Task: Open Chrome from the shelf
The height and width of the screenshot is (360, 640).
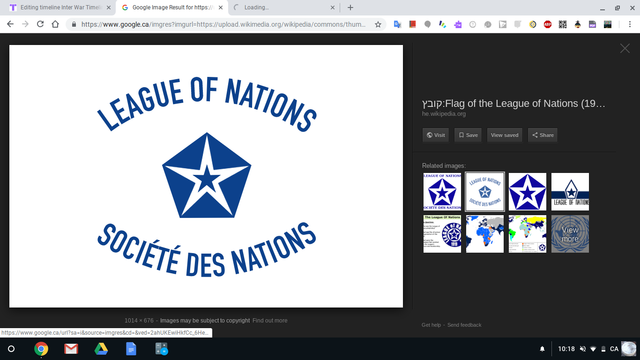Action: [x=41, y=349]
